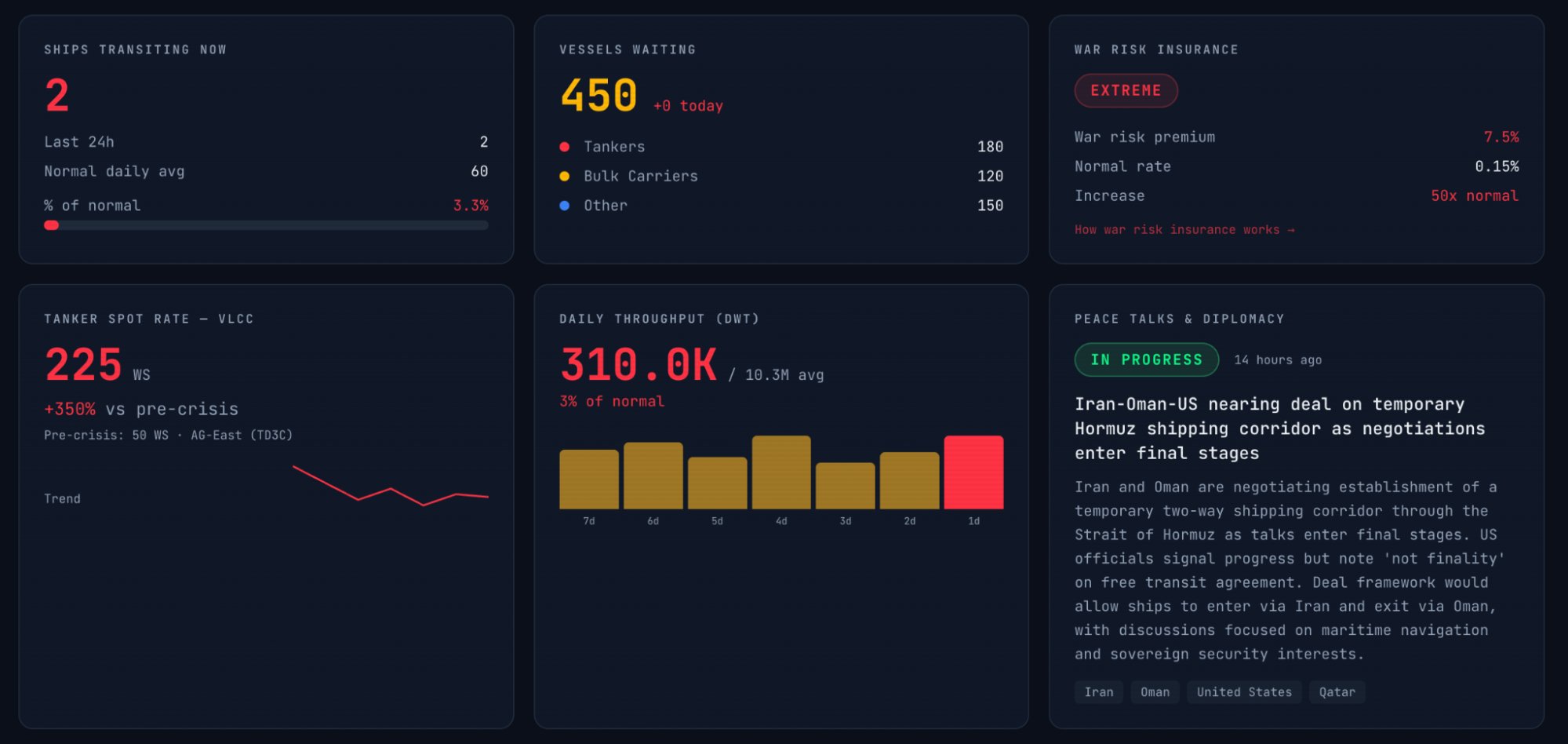Click the peace talks summary paragraph
The width and height of the screenshot is (1568, 744).
click(1290, 571)
